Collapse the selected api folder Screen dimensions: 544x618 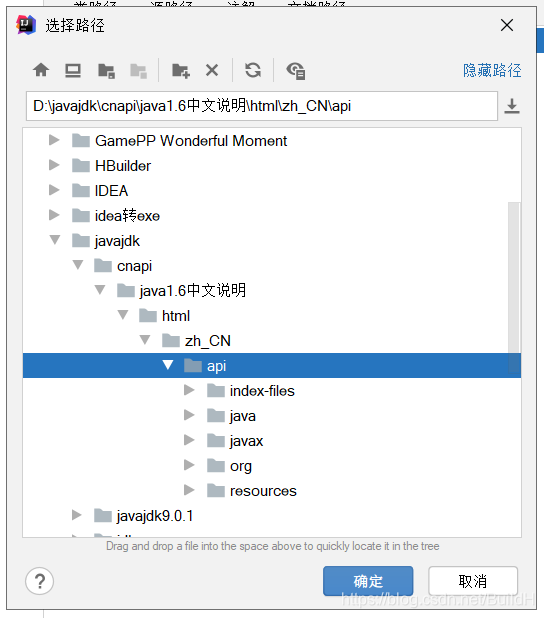168,365
